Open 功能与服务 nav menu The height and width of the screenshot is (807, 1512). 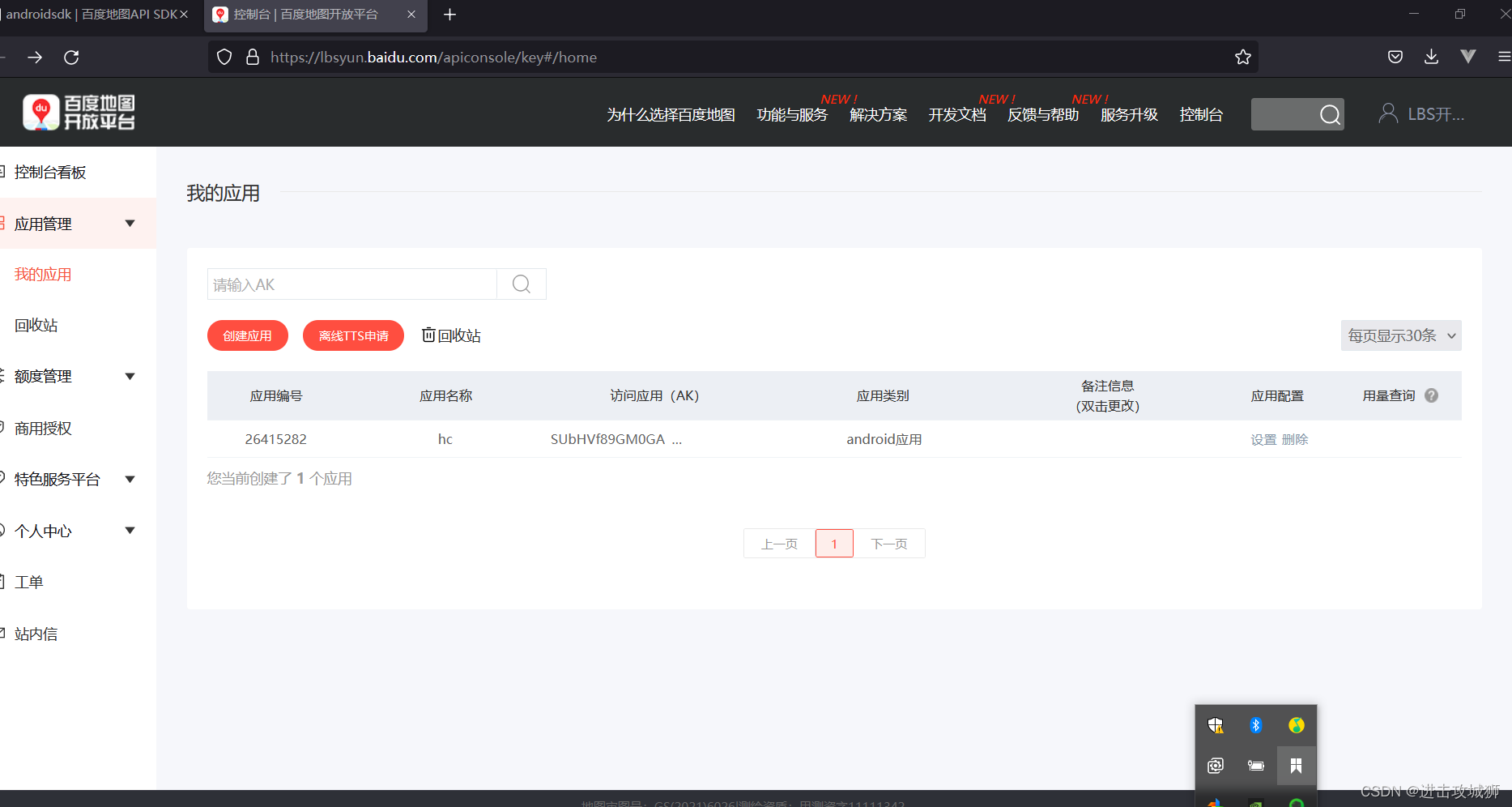792,115
